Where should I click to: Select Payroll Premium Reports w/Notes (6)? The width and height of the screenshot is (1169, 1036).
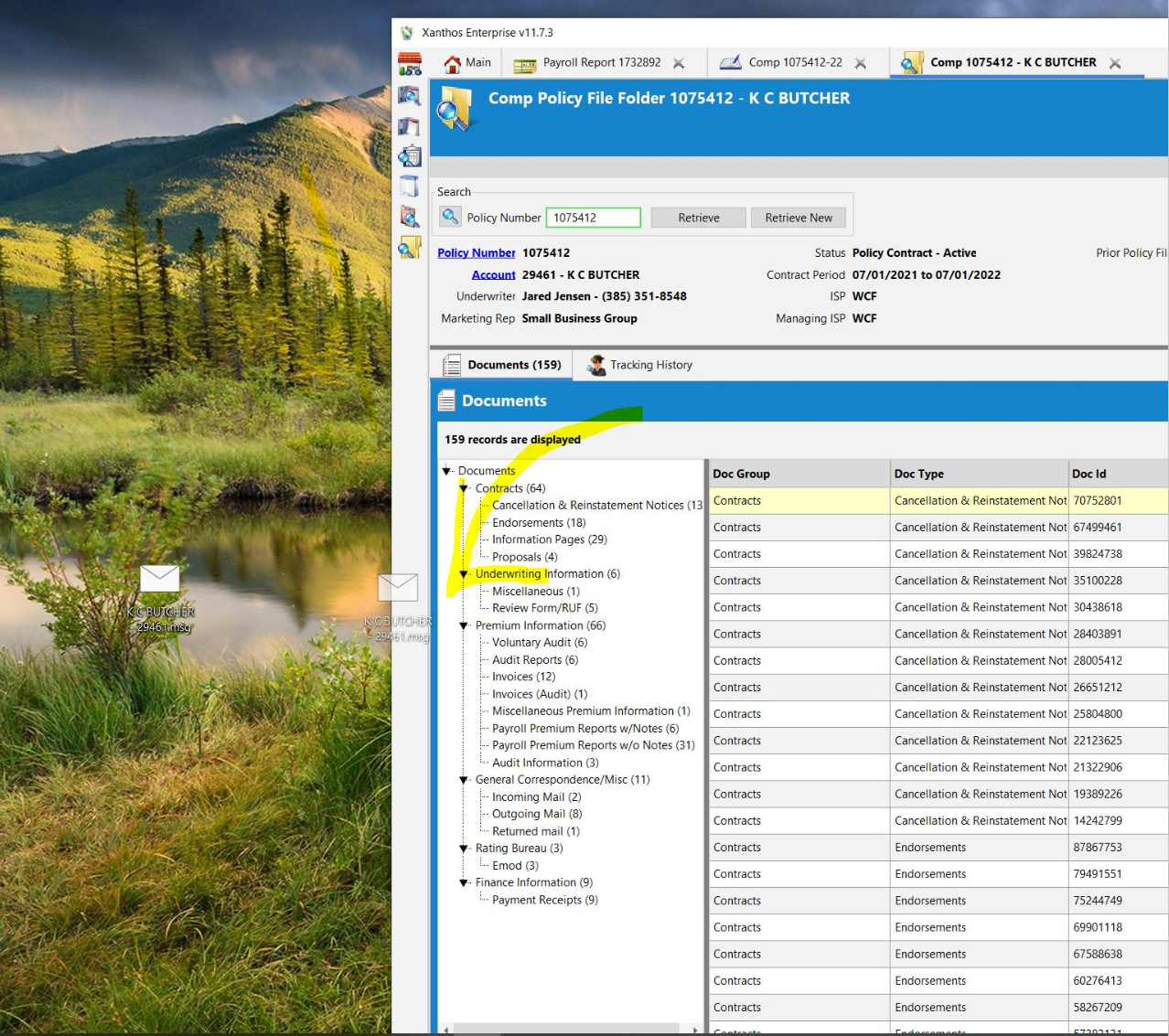tap(585, 729)
